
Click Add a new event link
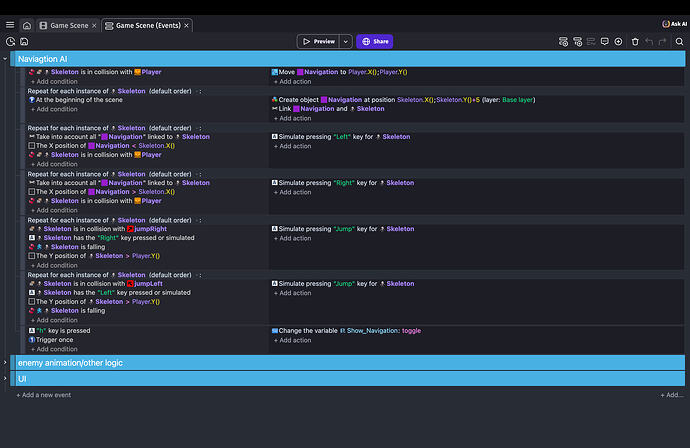point(44,395)
